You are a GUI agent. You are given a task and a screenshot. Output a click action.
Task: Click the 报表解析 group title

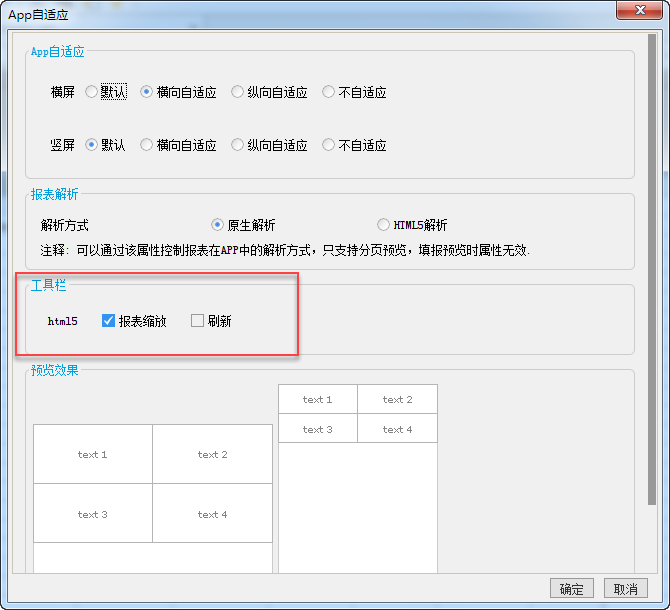point(55,194)
